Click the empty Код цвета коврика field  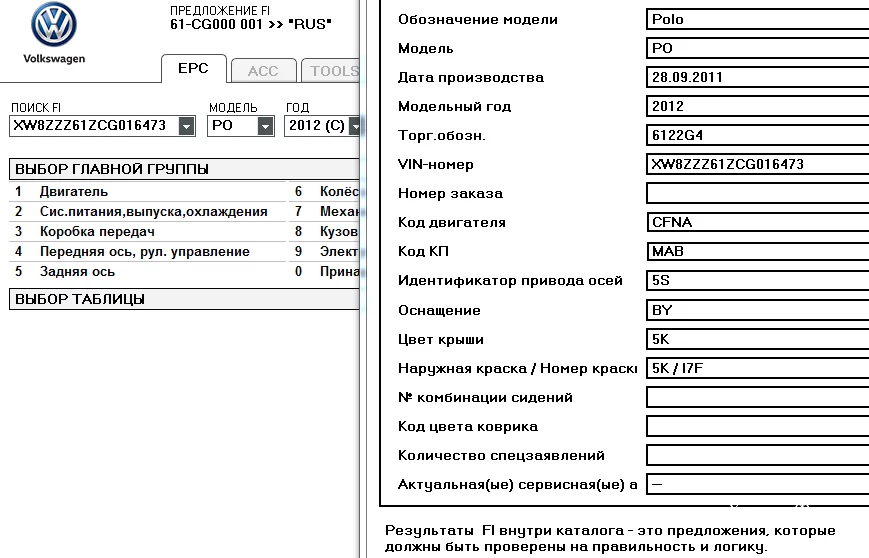coord(758,426)
